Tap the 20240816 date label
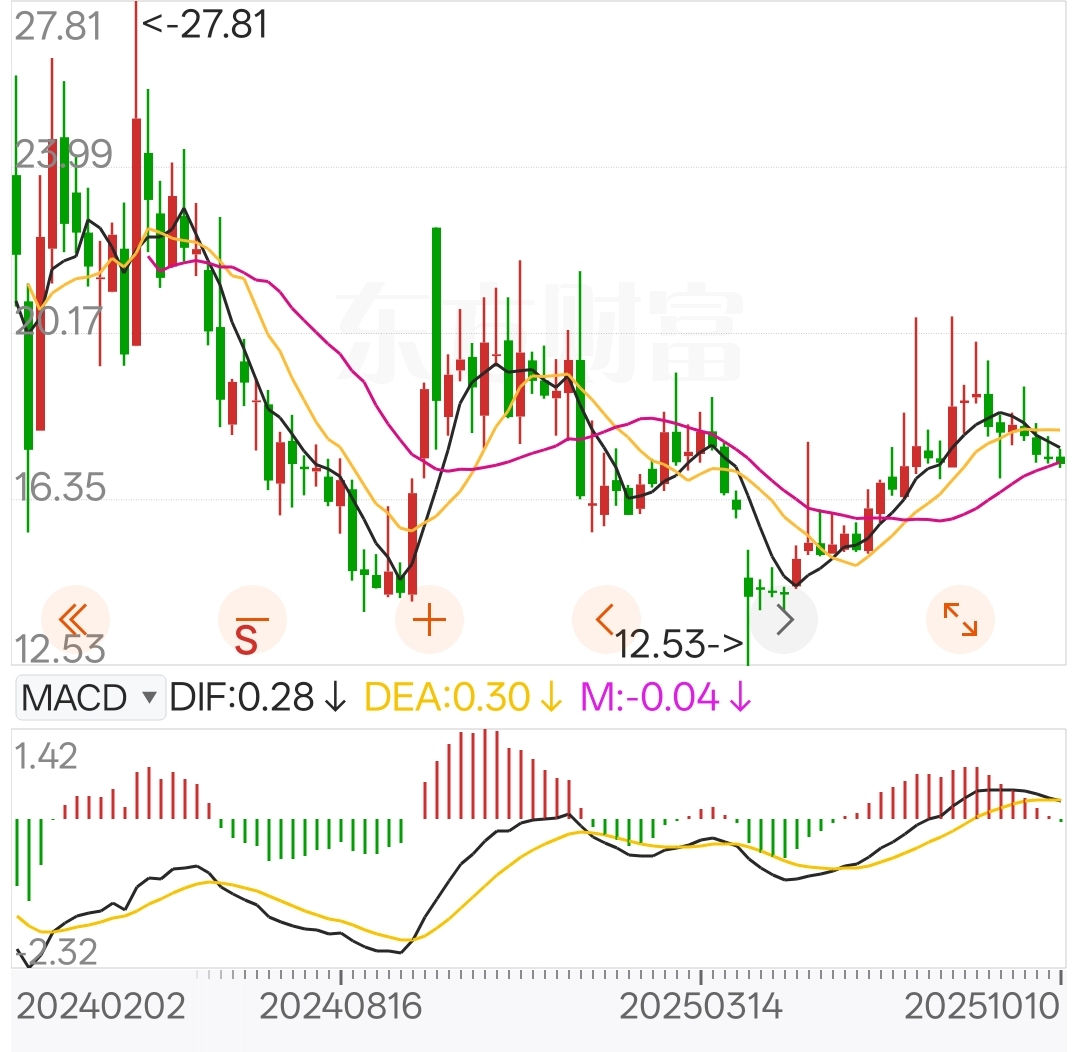Viewport: 1079px width, 1052px height. pos(341,1007)
